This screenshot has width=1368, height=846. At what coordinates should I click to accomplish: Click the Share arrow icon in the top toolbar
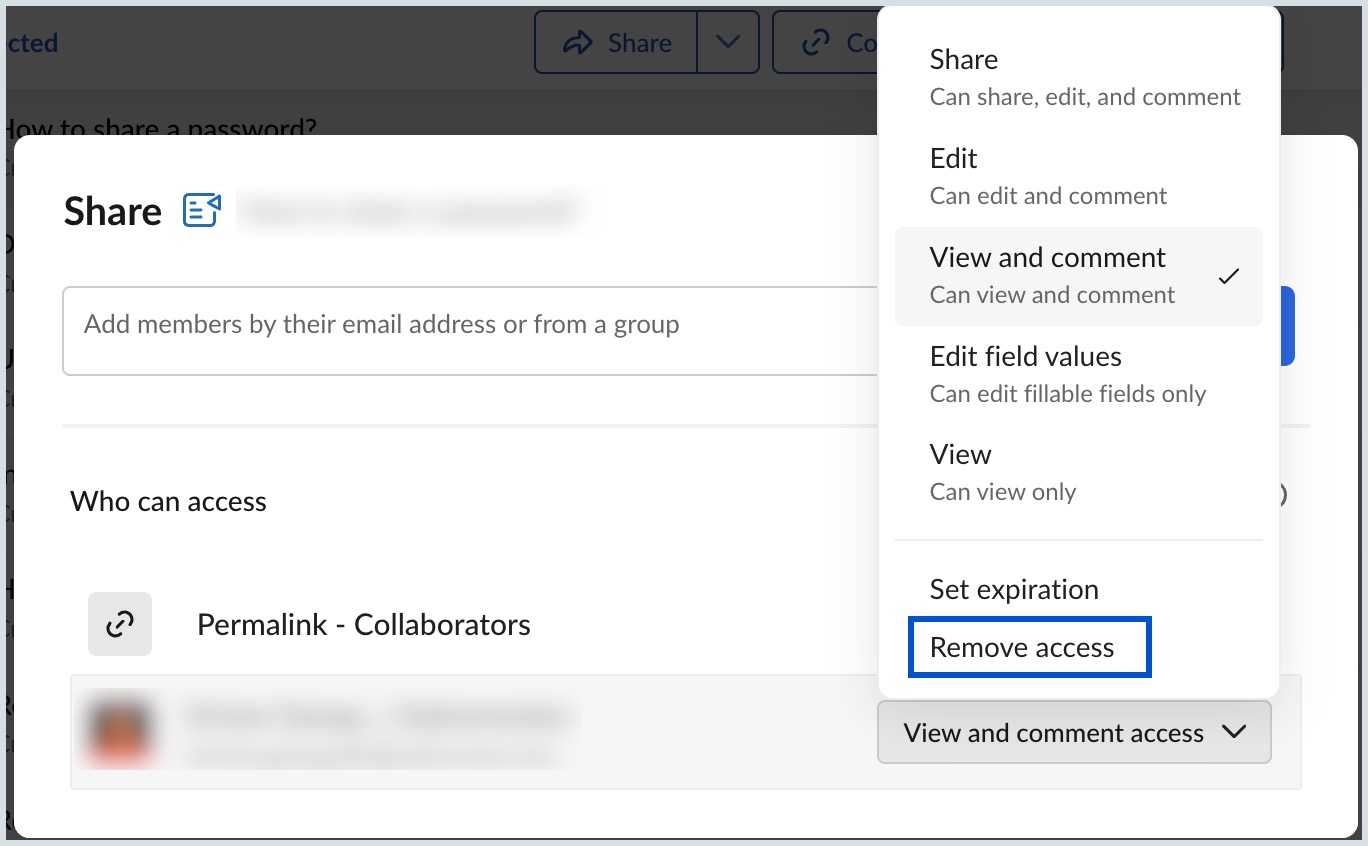tap(576, 42)
